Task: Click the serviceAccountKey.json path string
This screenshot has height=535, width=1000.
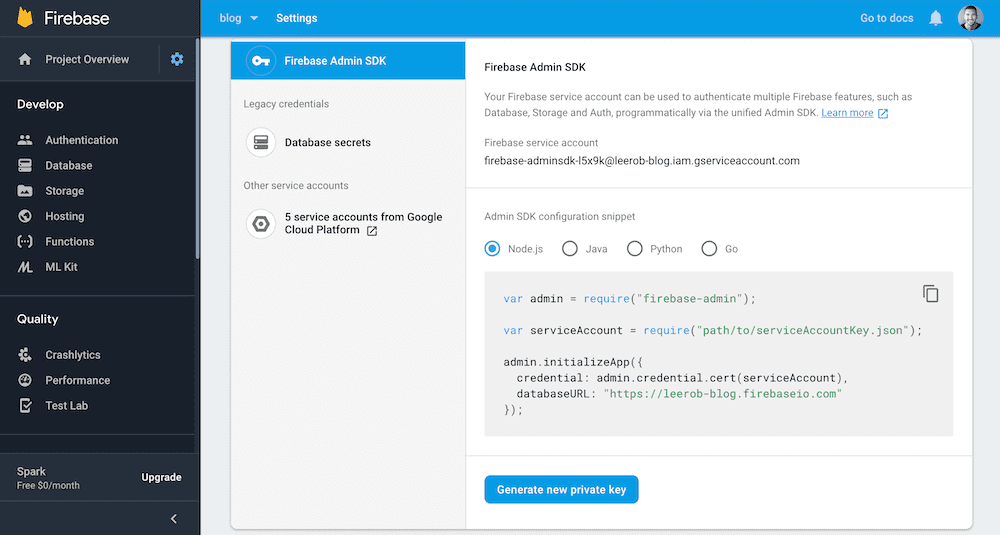Action: pos(802,330)
